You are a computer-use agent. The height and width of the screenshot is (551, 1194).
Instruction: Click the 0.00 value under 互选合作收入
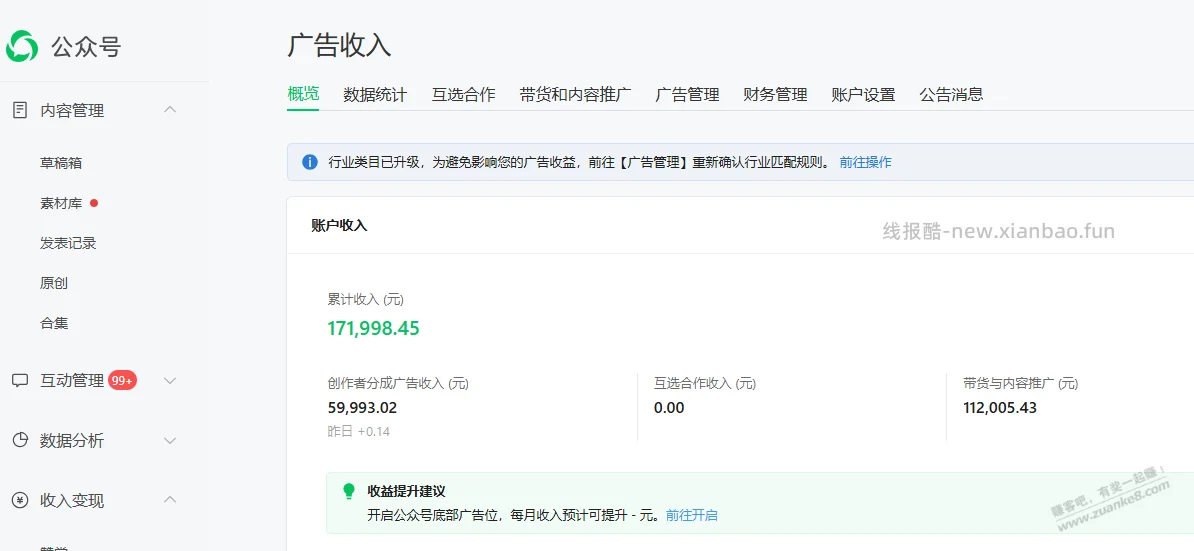pos(669,408)
